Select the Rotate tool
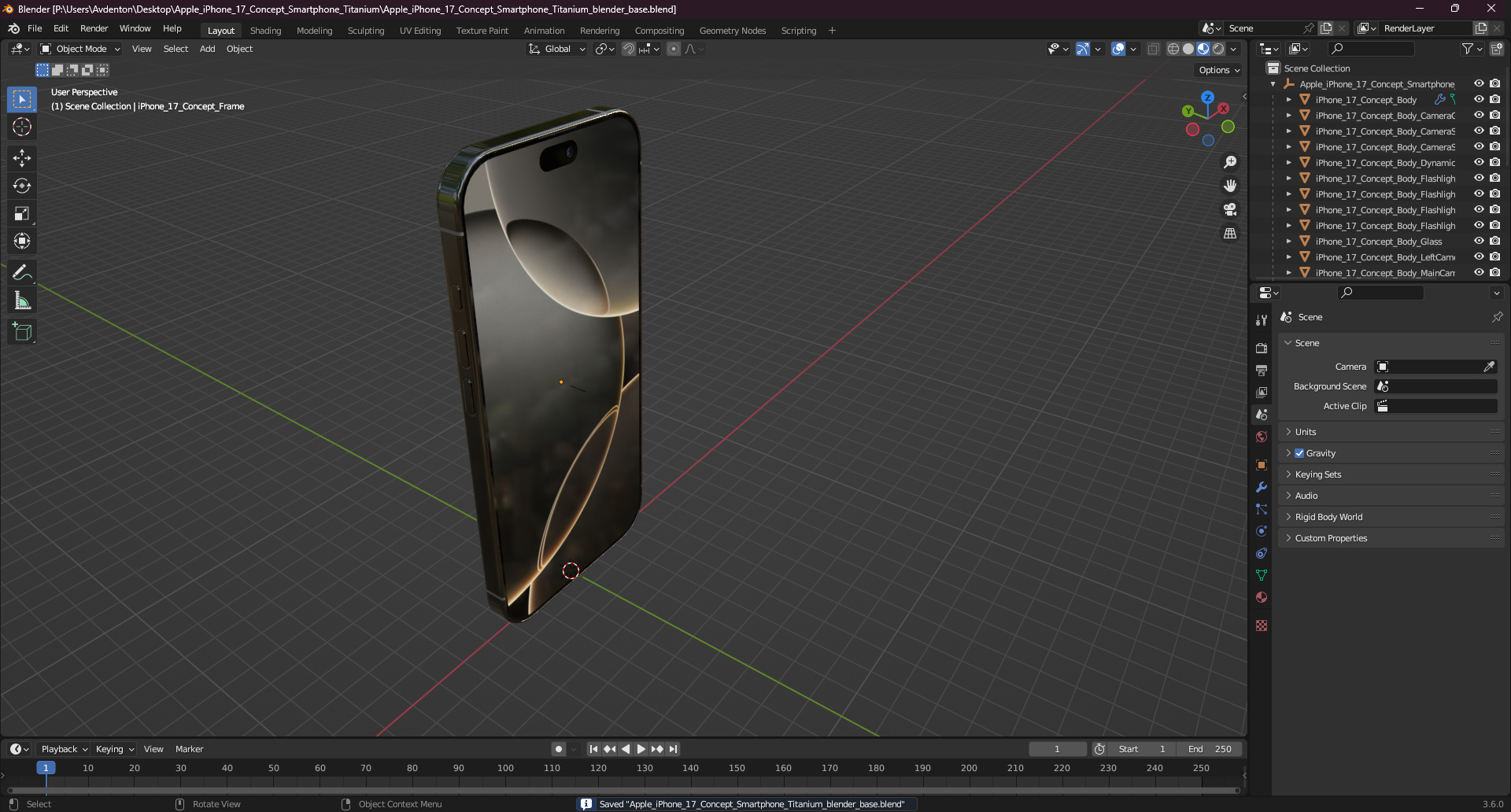This screenshot has width=1511, height=812. click(22, 186)
